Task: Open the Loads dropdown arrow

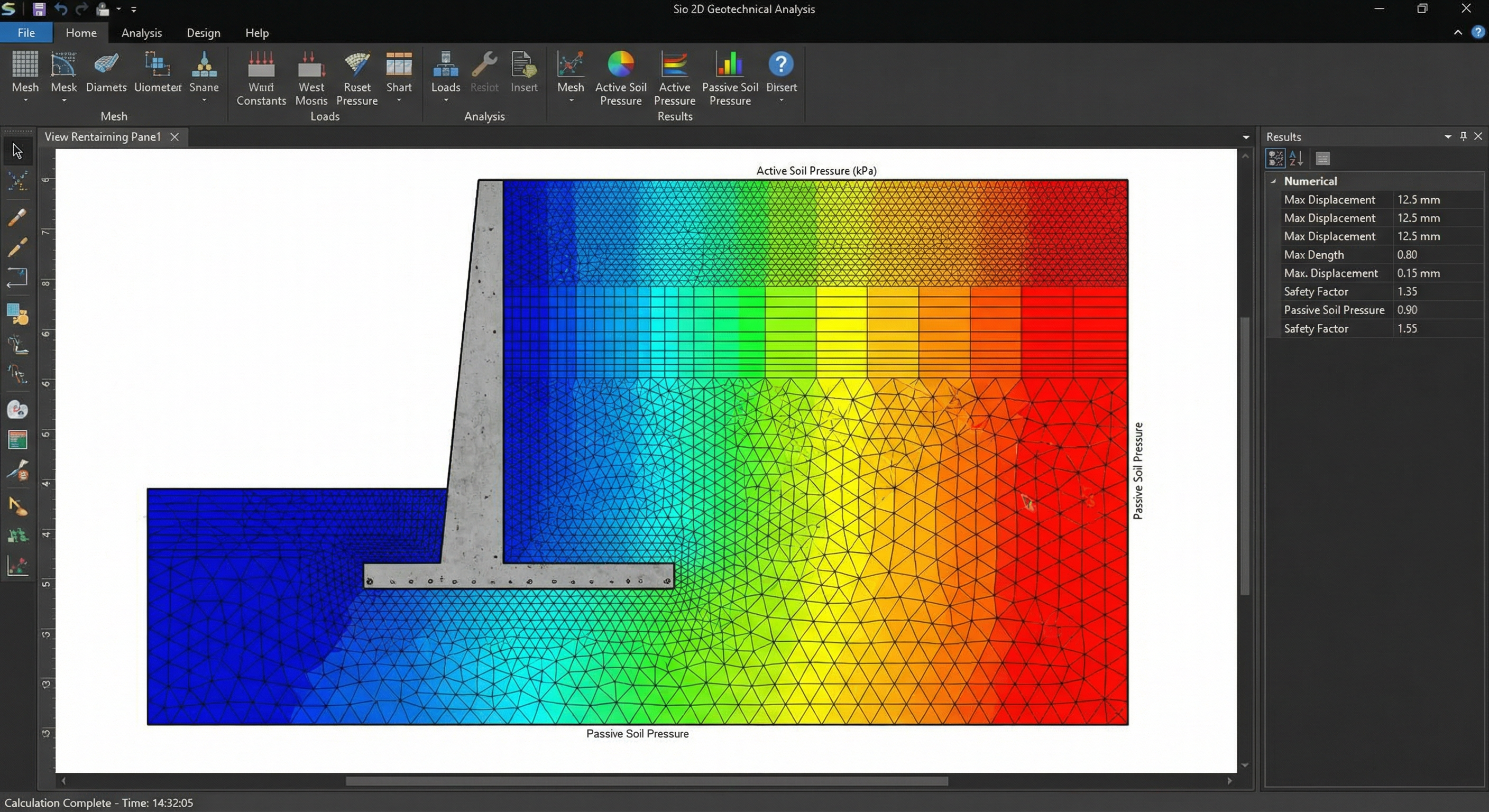Action: pyautogui.click(x=446, y=100)
